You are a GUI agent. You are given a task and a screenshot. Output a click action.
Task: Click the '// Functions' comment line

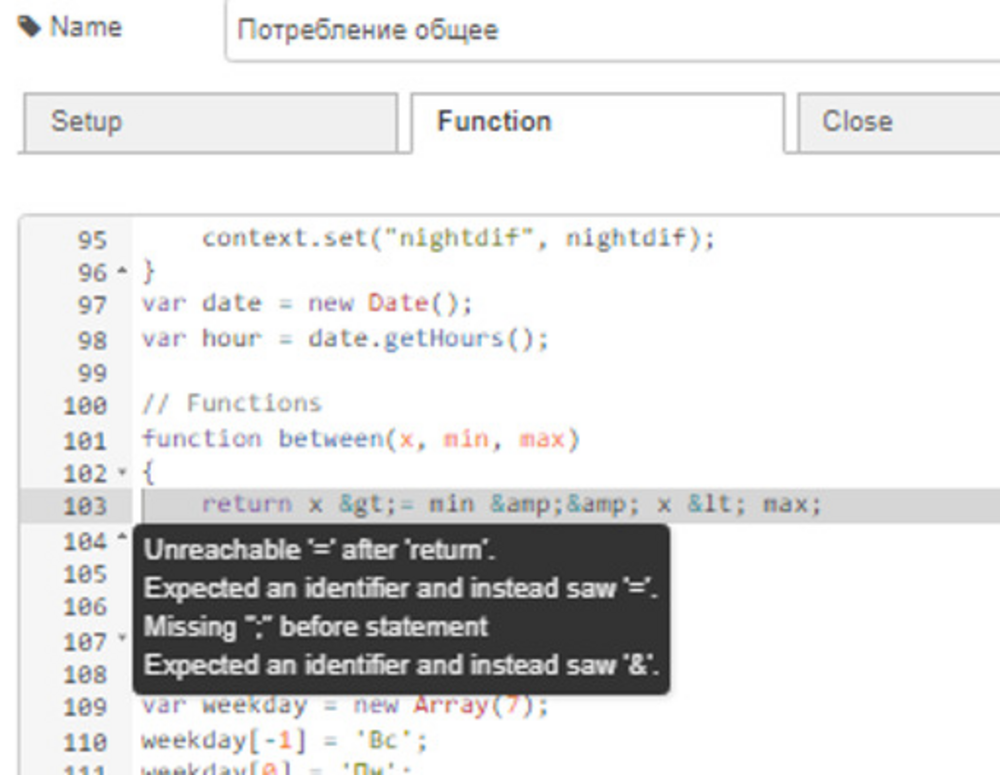232,403
